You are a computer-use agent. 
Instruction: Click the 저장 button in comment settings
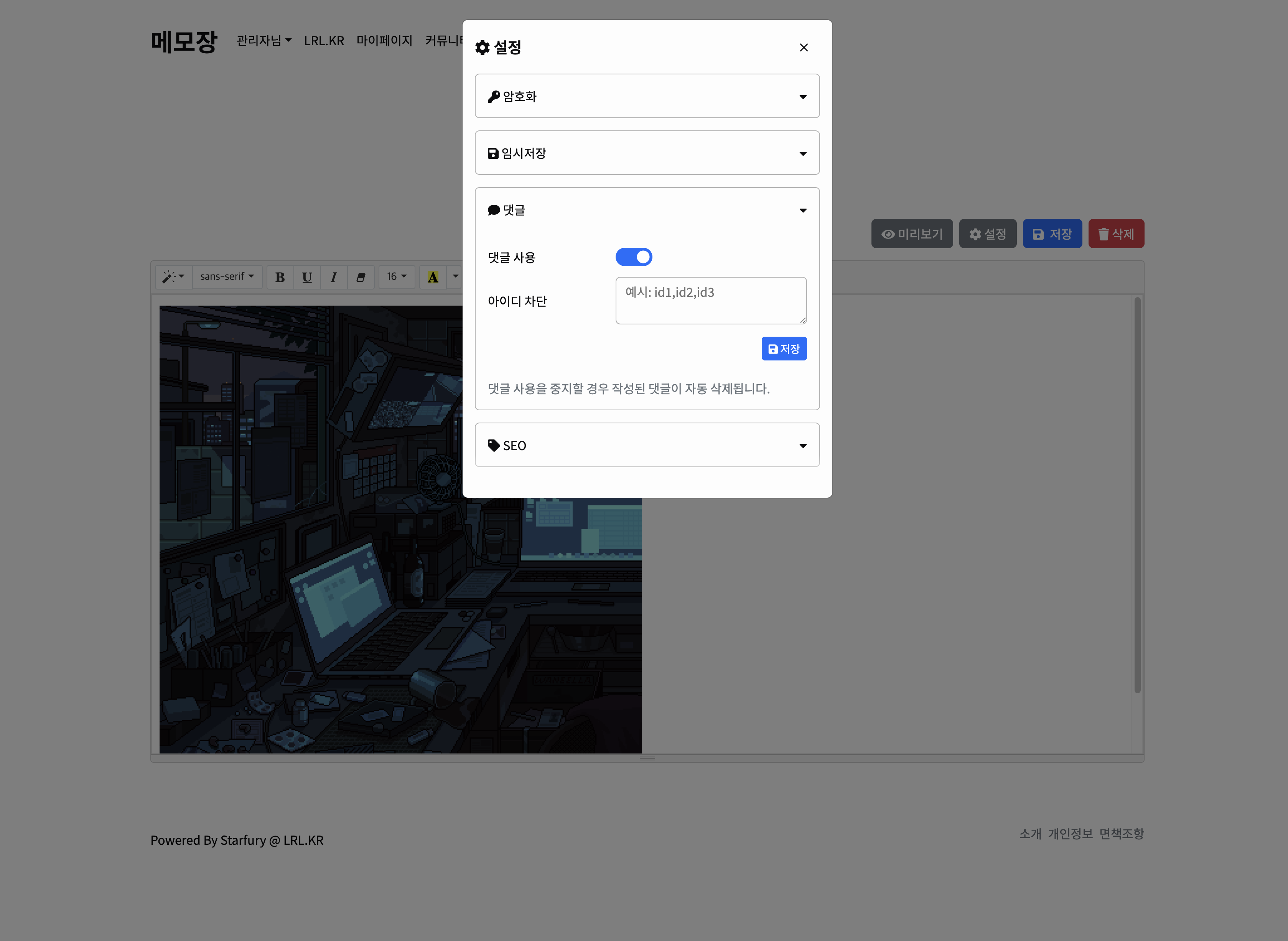coord(784,349)
